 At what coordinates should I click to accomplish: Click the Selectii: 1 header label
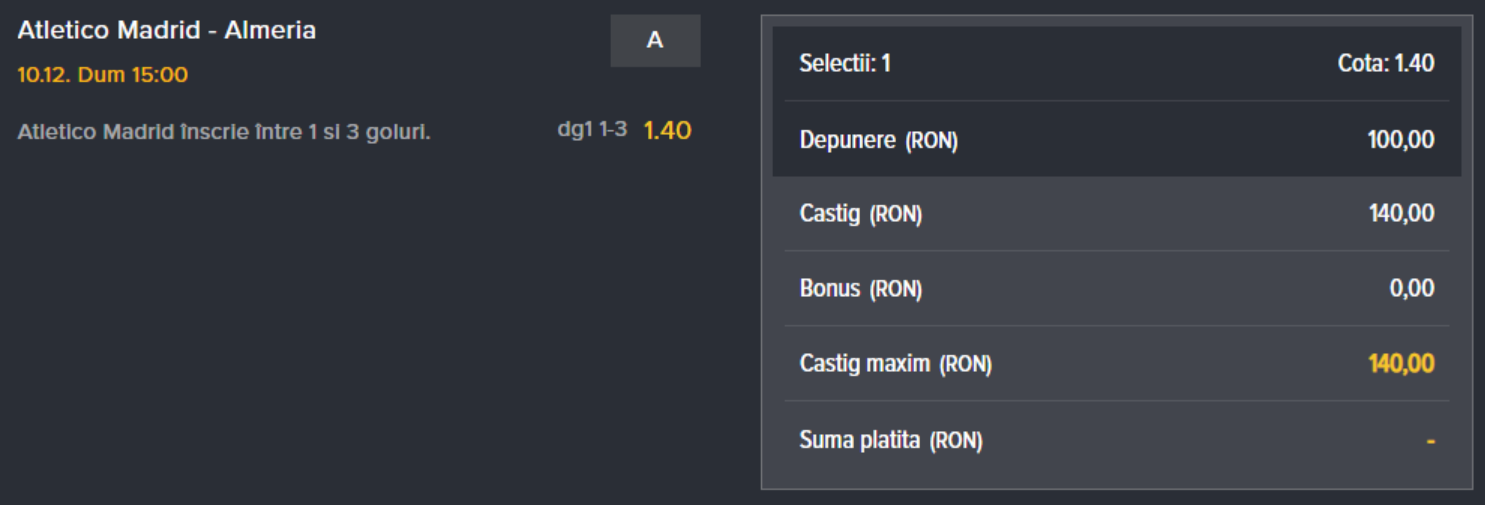pyautogui.click(x=845, y=64)
